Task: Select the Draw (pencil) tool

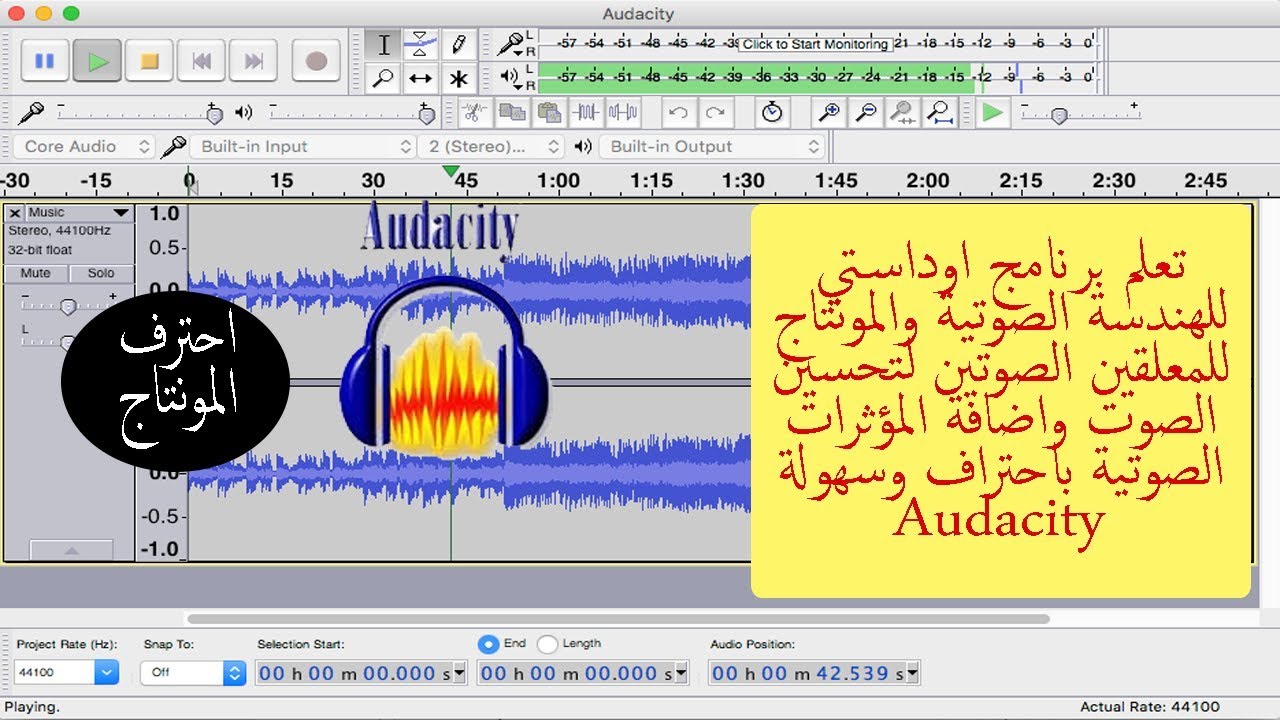Action: [459, 45]
